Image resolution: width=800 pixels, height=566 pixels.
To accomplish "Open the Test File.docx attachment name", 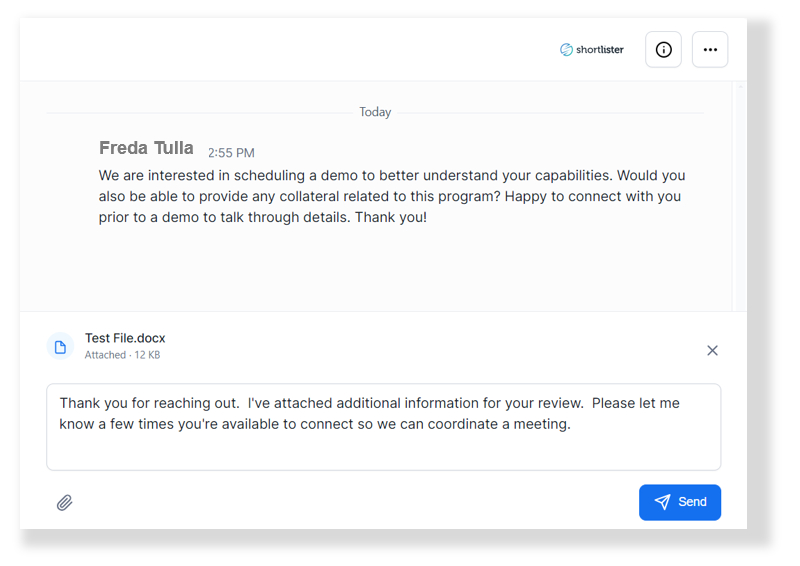I will [125, 338].
